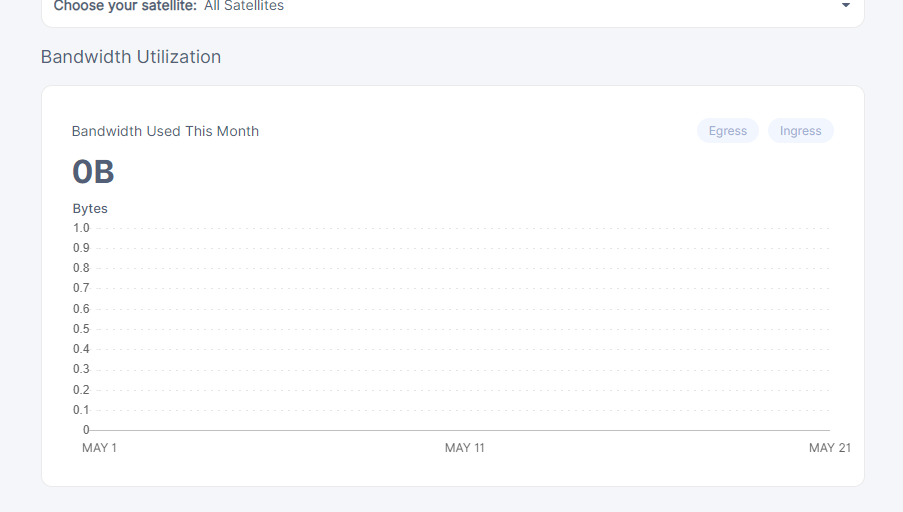Click the Bytes axis unit label
The height and width of the screenshot is (512, 903).
(x=90, y=208)
